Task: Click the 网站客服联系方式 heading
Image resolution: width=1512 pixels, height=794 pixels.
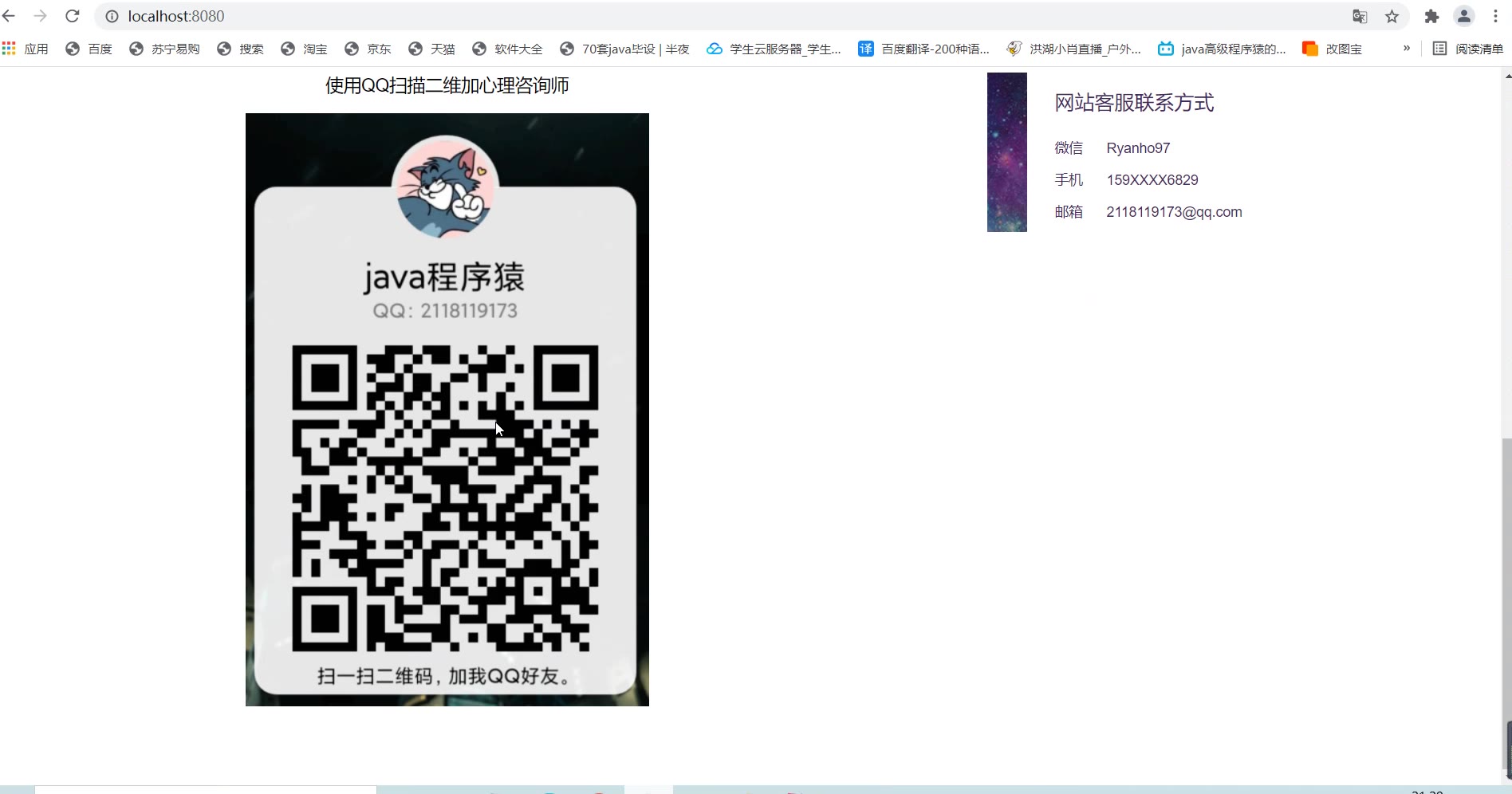Action: [x=1134, y=103]
